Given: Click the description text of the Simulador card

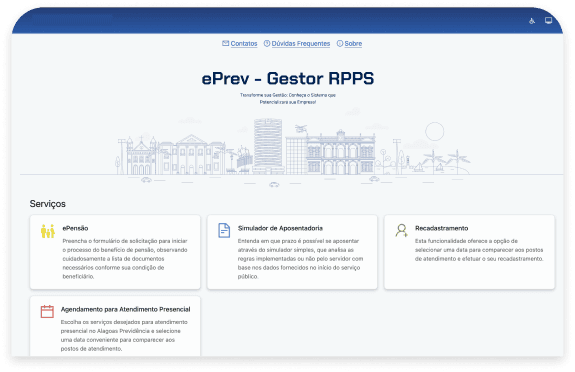Looking at the screenshot, I should click(x=300, y=259).
